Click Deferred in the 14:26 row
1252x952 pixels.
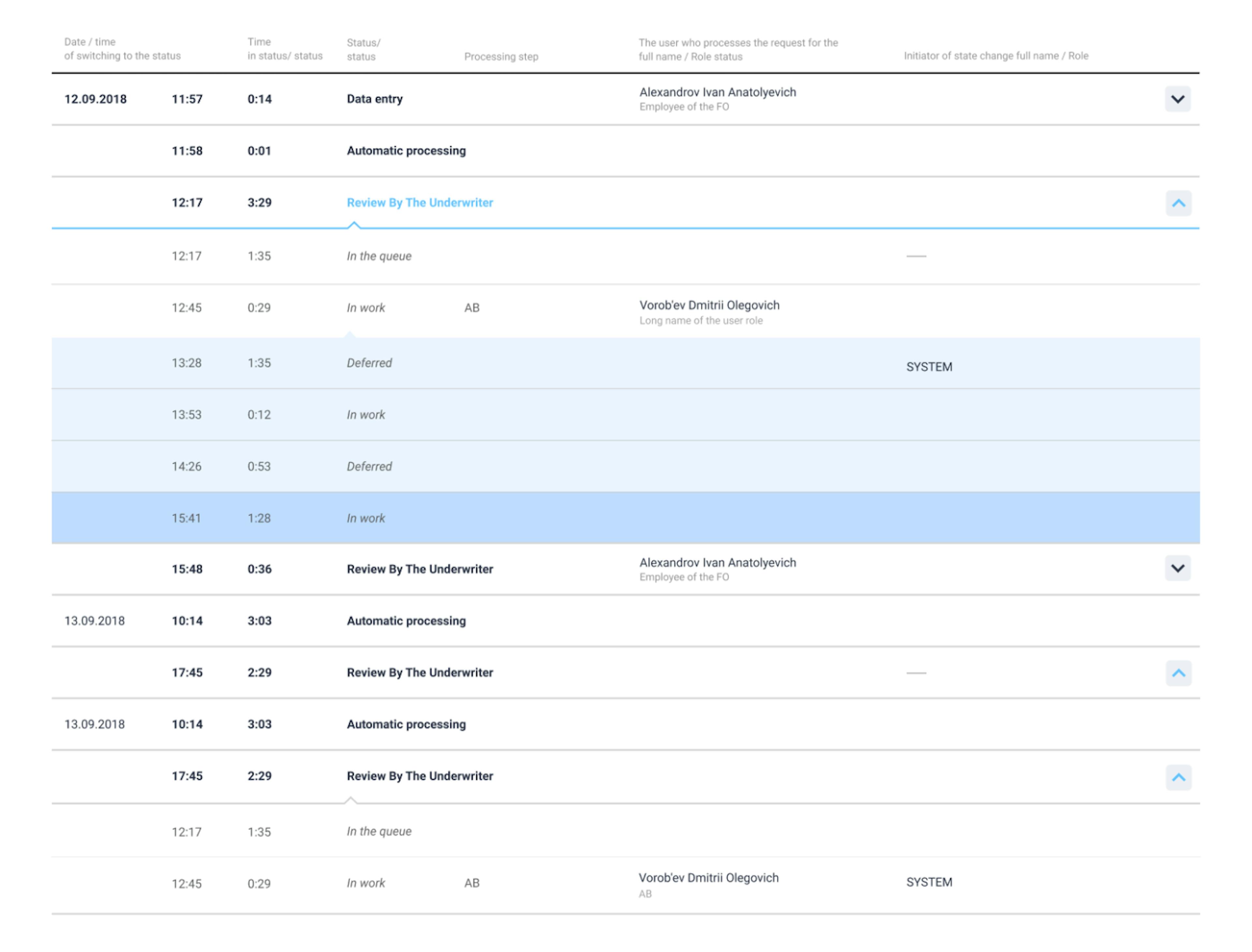(x=369, y=466)
